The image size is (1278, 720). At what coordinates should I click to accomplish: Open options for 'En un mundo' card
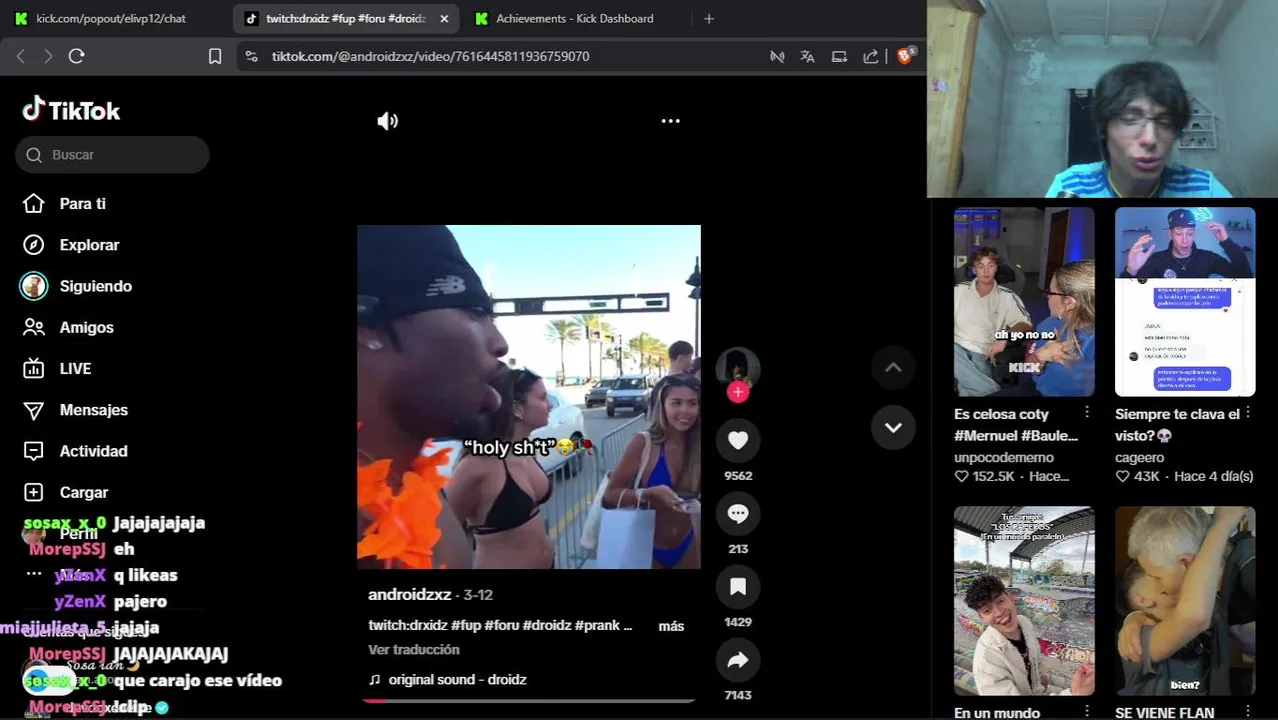click(x=1087, y=711)
